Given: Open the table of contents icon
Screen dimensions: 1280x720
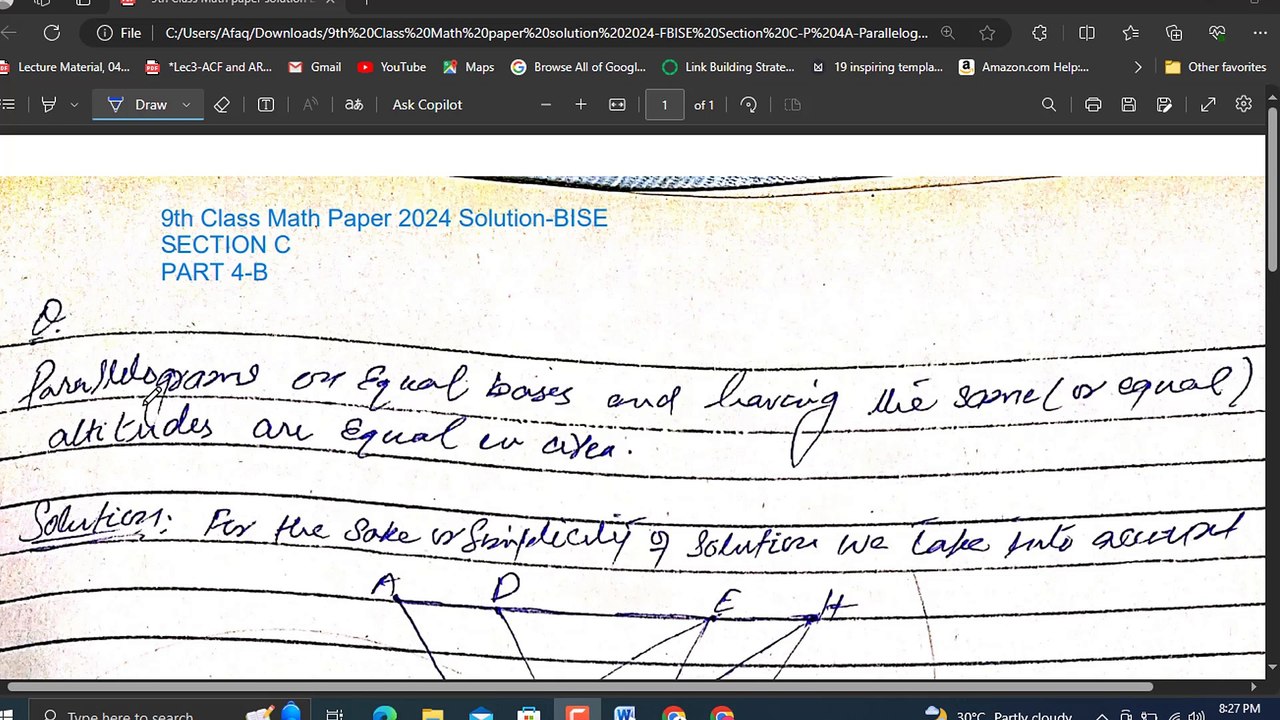Looking at the screenshot, I should click(7, 104).
